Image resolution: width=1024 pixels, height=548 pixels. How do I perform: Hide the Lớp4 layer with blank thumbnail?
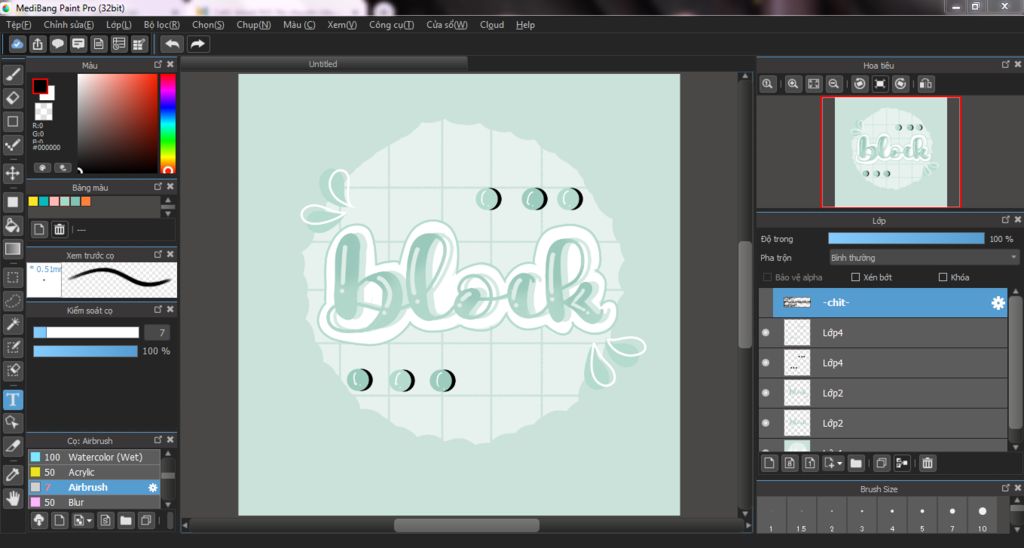click(x=766, y=332)
